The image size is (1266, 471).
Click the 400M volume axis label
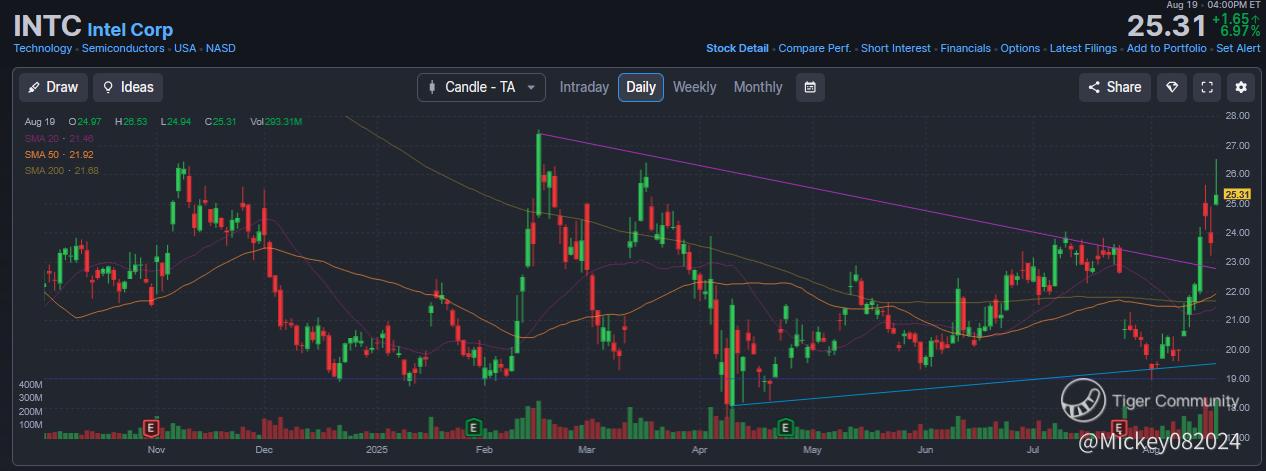[x=30, y=384]
